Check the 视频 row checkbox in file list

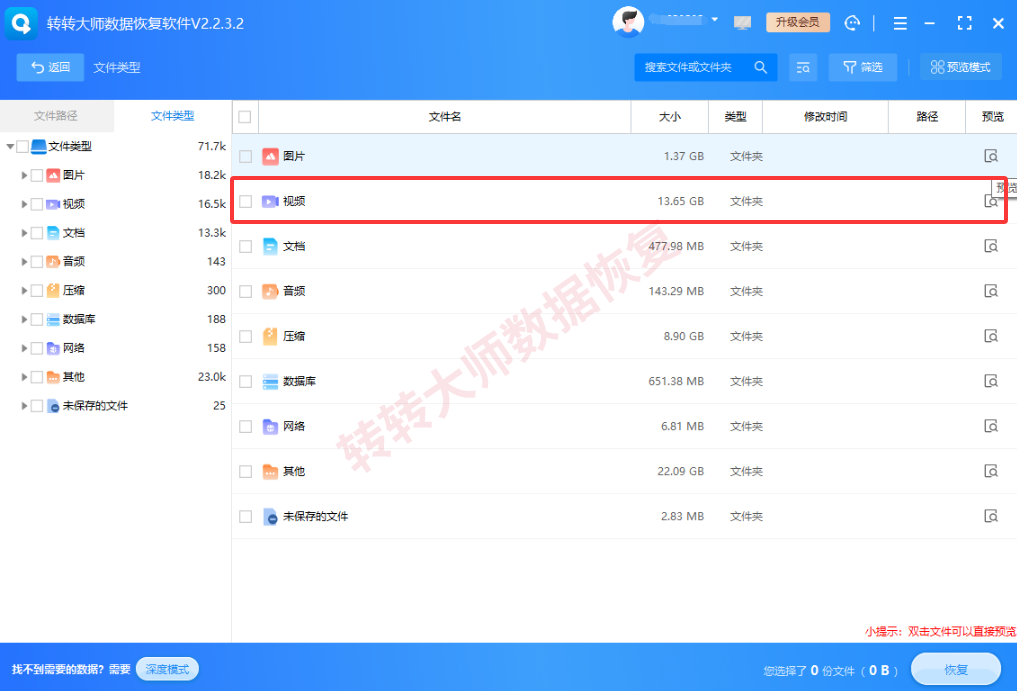[245, 202]
